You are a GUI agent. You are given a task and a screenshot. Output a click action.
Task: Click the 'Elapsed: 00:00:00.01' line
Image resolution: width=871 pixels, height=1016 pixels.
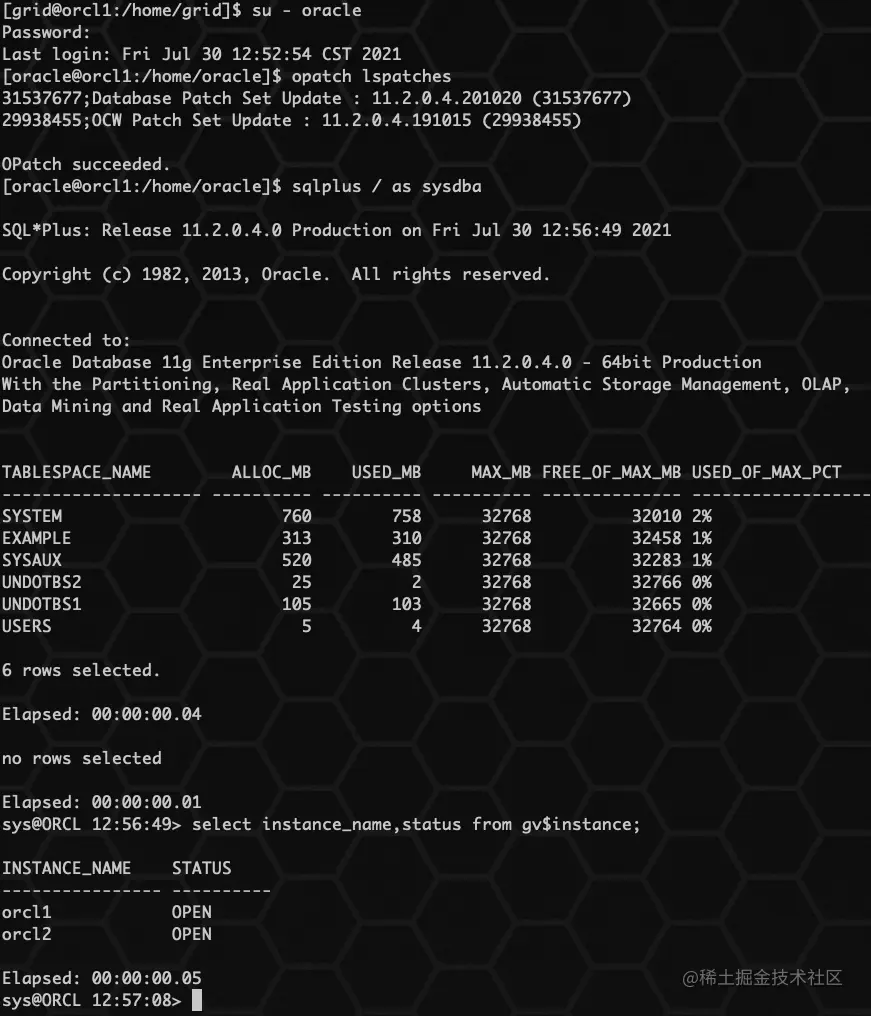coord(102,803)
